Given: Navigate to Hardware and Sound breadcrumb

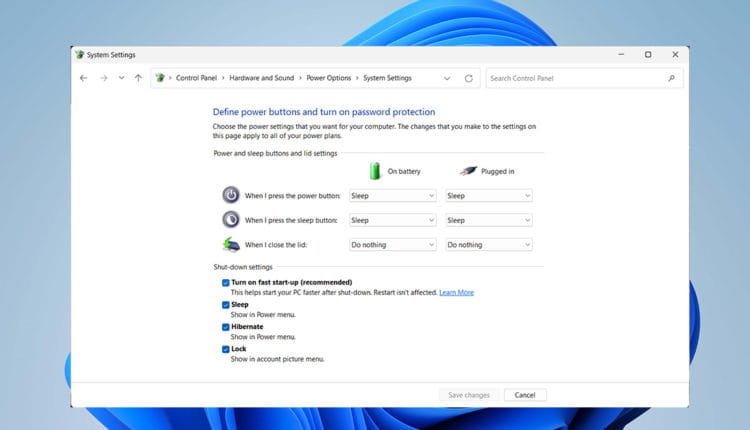Looking at the screenshot, I should point(262,78).
